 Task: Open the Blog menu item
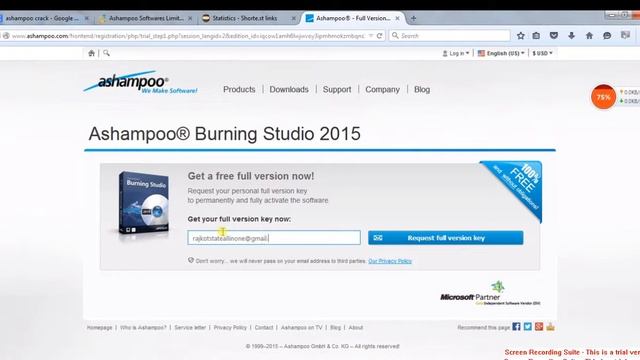pos(422,89)
